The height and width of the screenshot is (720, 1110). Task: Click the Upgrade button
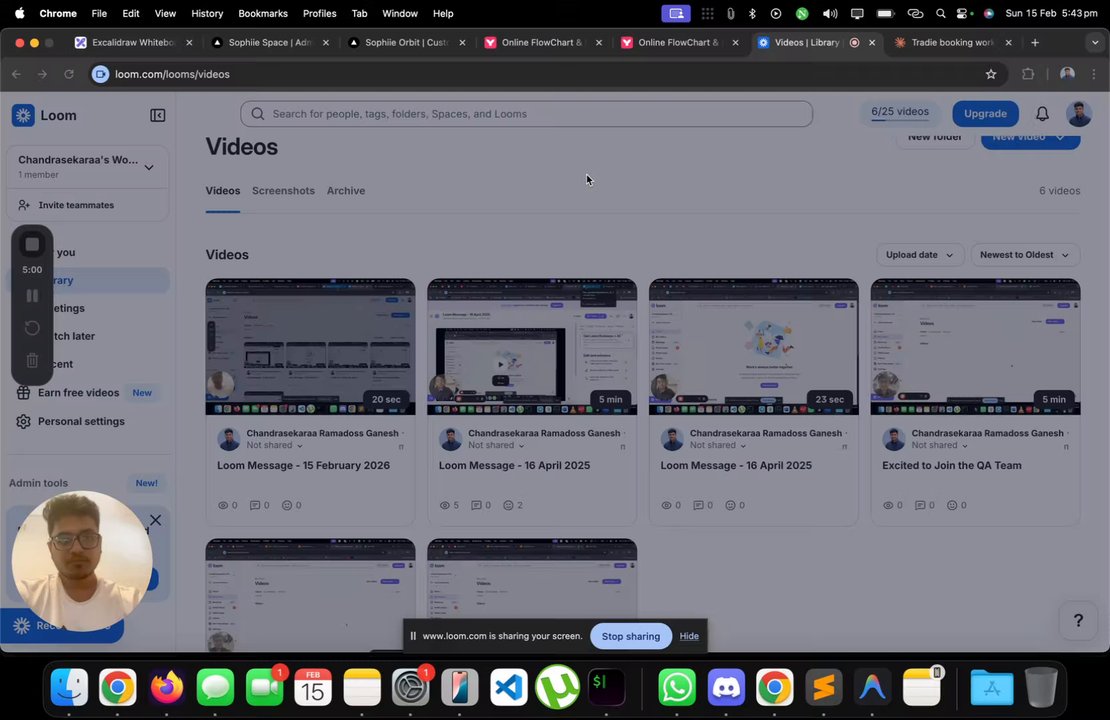click(x=985, y=113)
